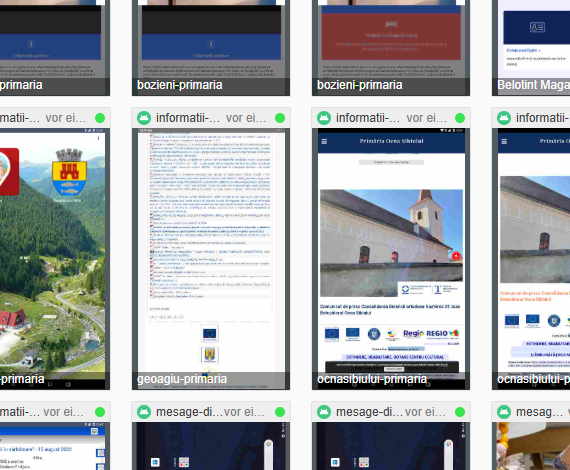The height and width of the screenshot is (470, 570).
Task: Click the ocnasibiului-primaria caption label
Action: [x=372, y=379]
